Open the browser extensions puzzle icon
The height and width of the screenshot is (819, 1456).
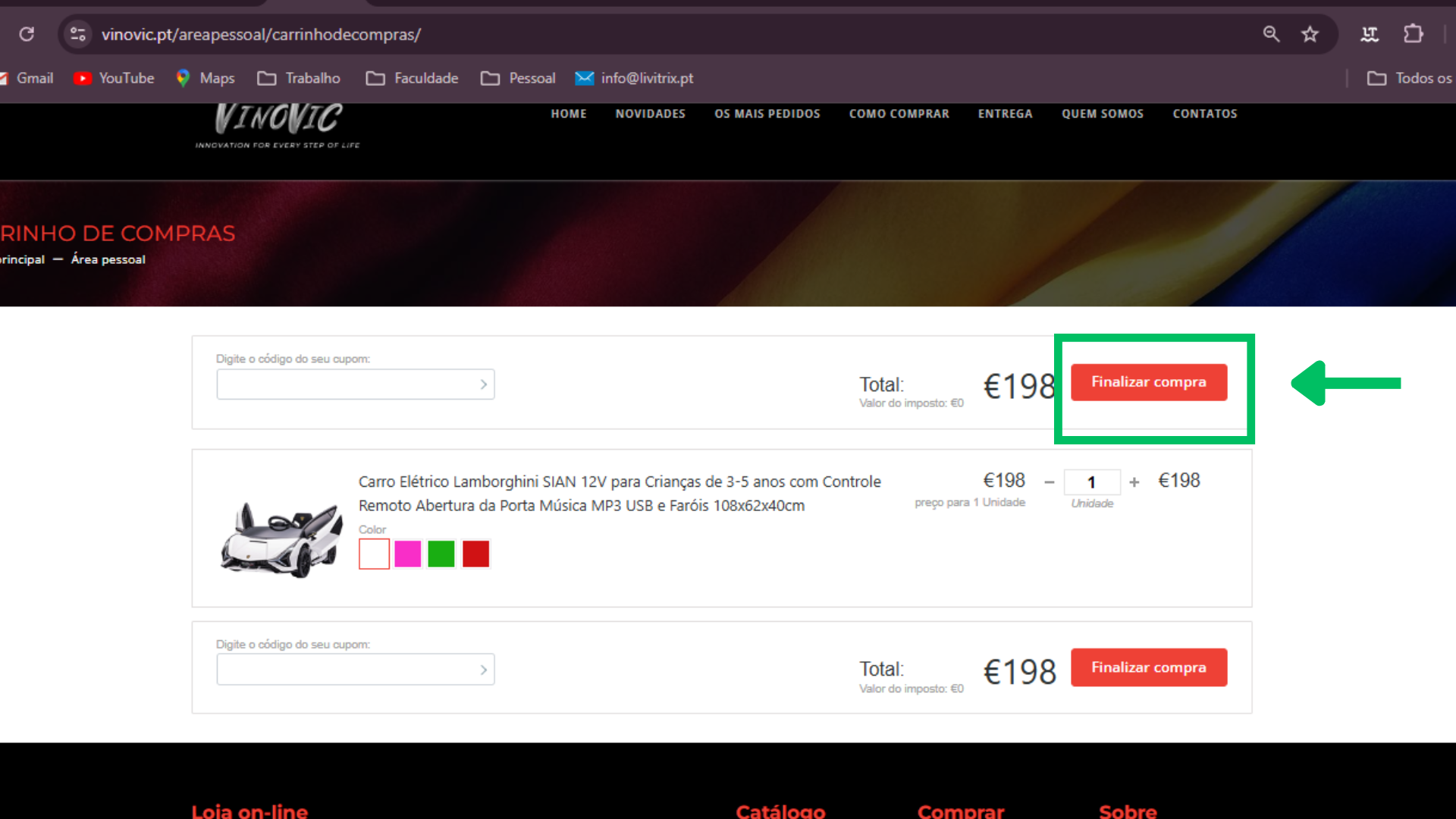(1413, 34)
